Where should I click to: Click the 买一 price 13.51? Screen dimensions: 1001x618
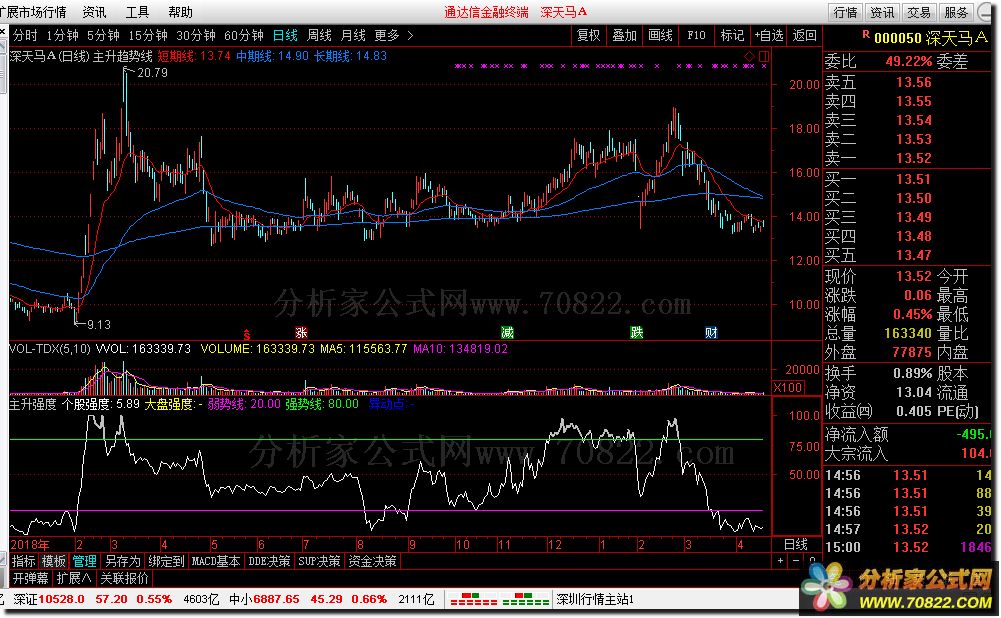(914, 179)
